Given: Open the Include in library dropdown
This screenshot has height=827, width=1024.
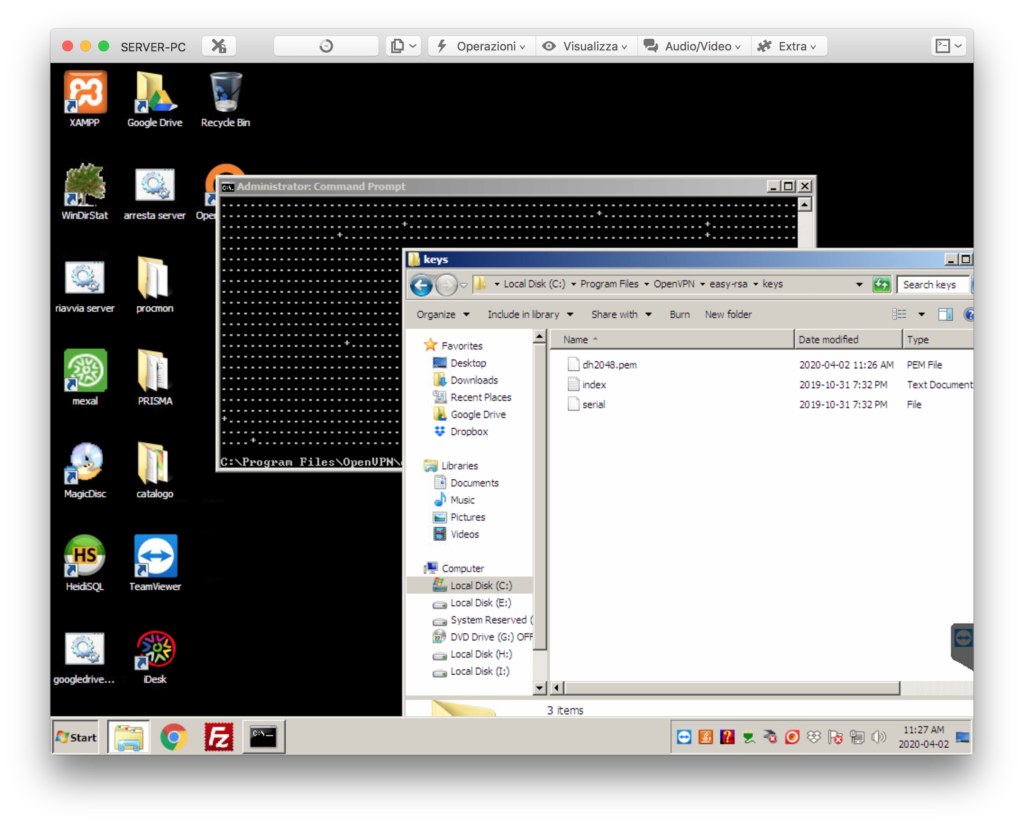Looking at the screenshot, I should coord(530,315).
